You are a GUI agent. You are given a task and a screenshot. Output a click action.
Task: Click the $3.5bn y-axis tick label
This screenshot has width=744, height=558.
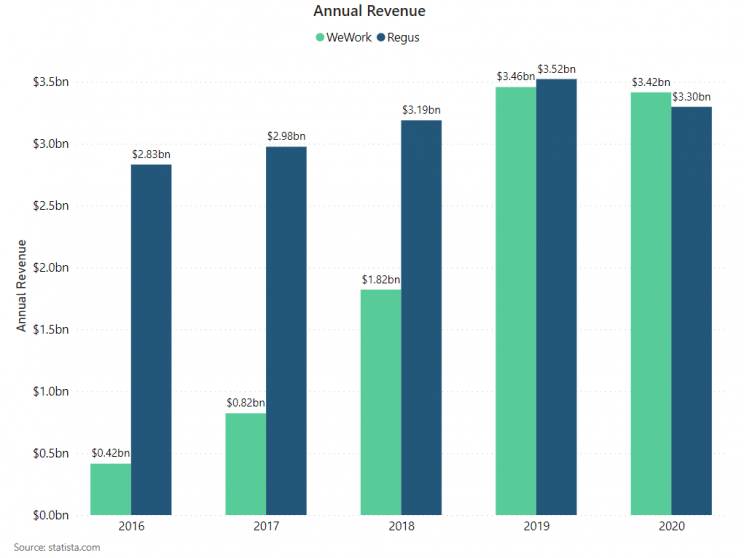pos(51,82)
